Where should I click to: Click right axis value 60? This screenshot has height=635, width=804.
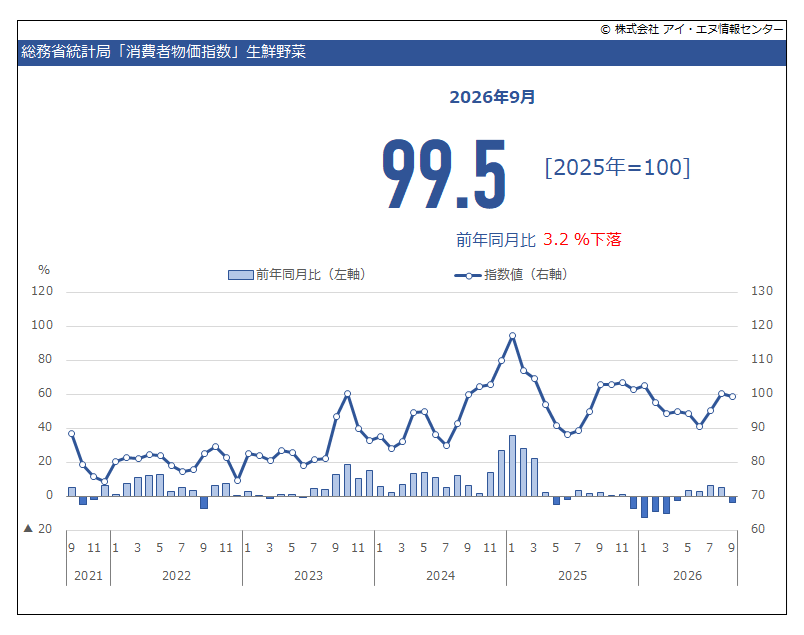(758, 529)
